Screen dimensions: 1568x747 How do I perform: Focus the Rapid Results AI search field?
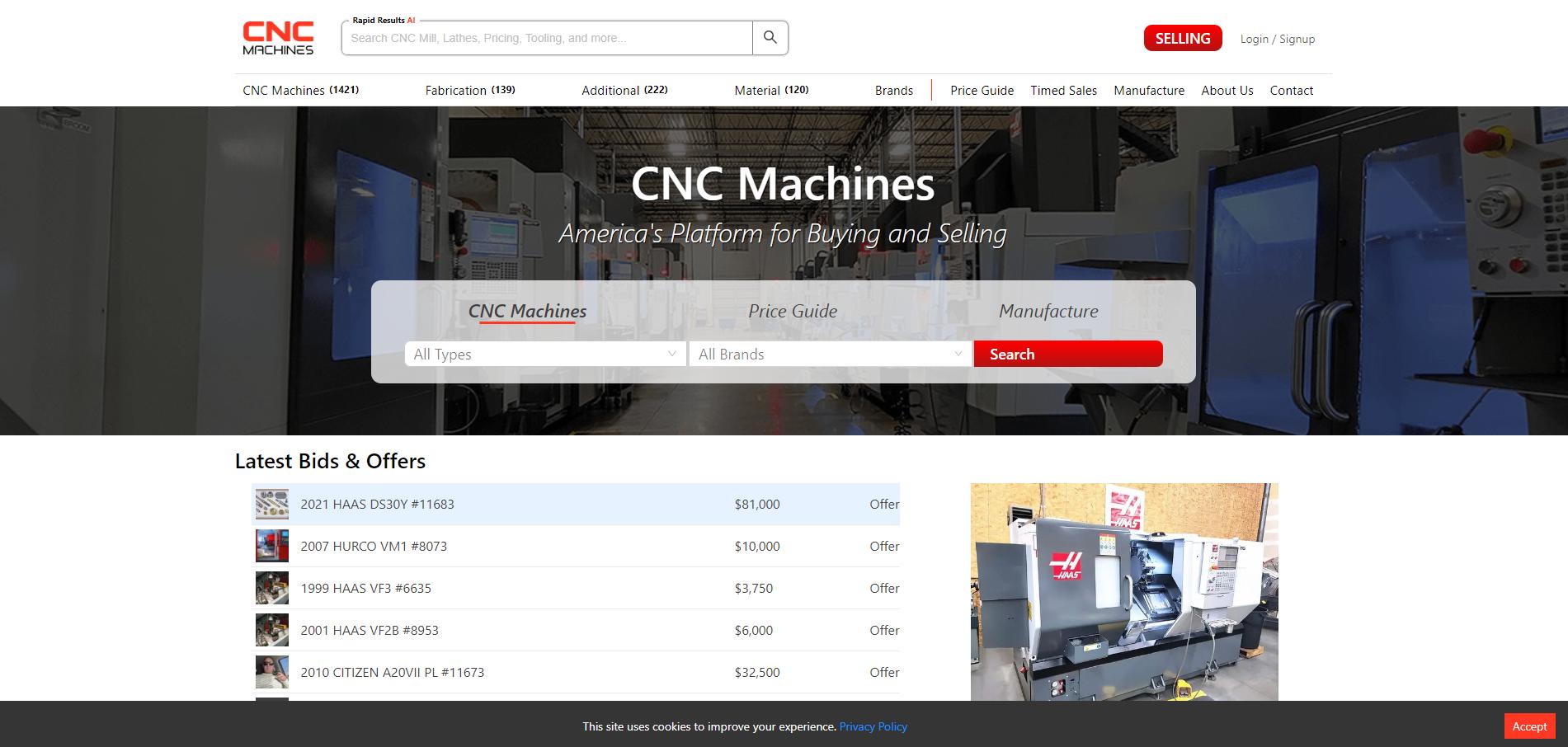click(x=547, y=38)
